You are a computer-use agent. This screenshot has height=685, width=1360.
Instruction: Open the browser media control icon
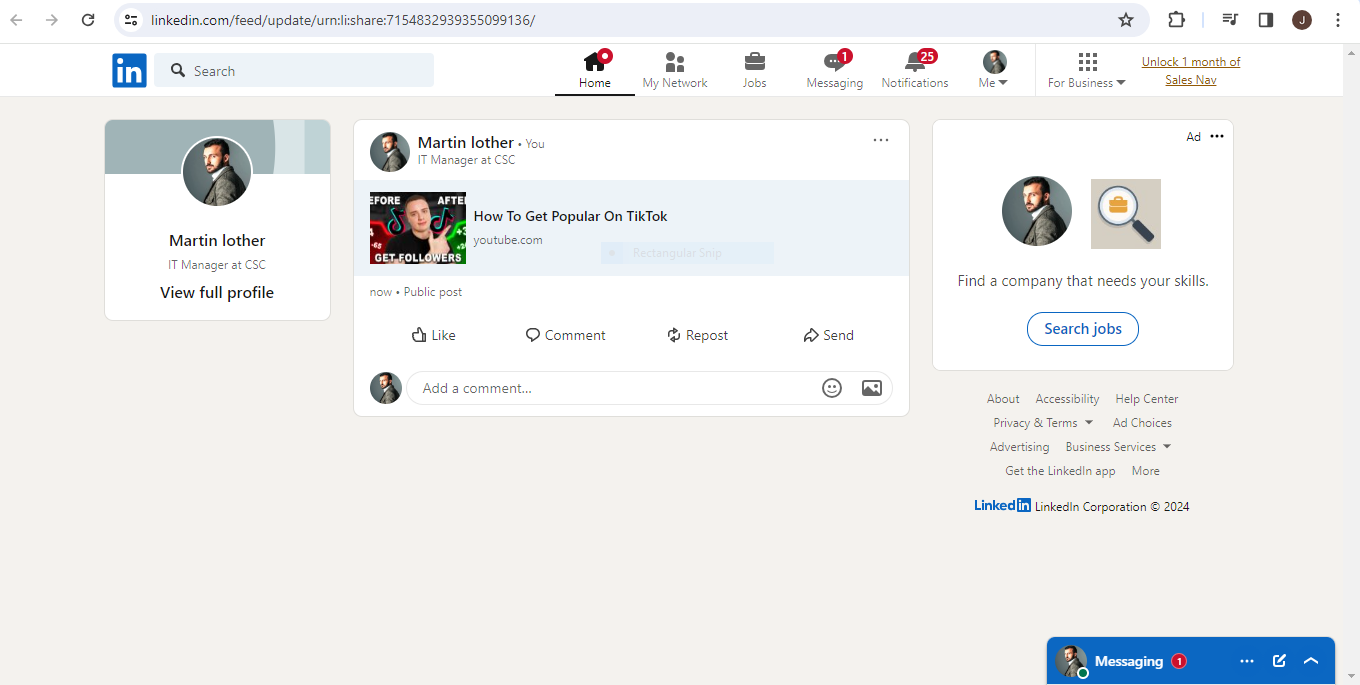tap(1231, 20)
